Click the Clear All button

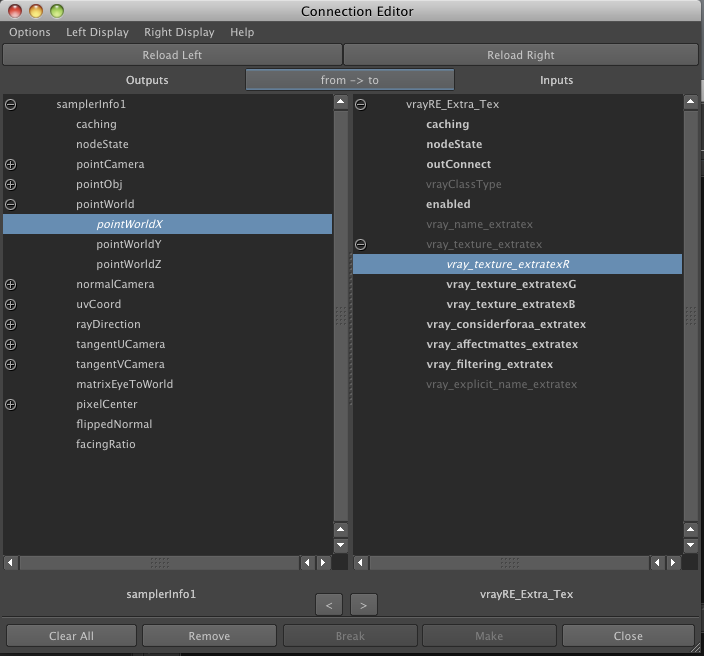point(71,636)
